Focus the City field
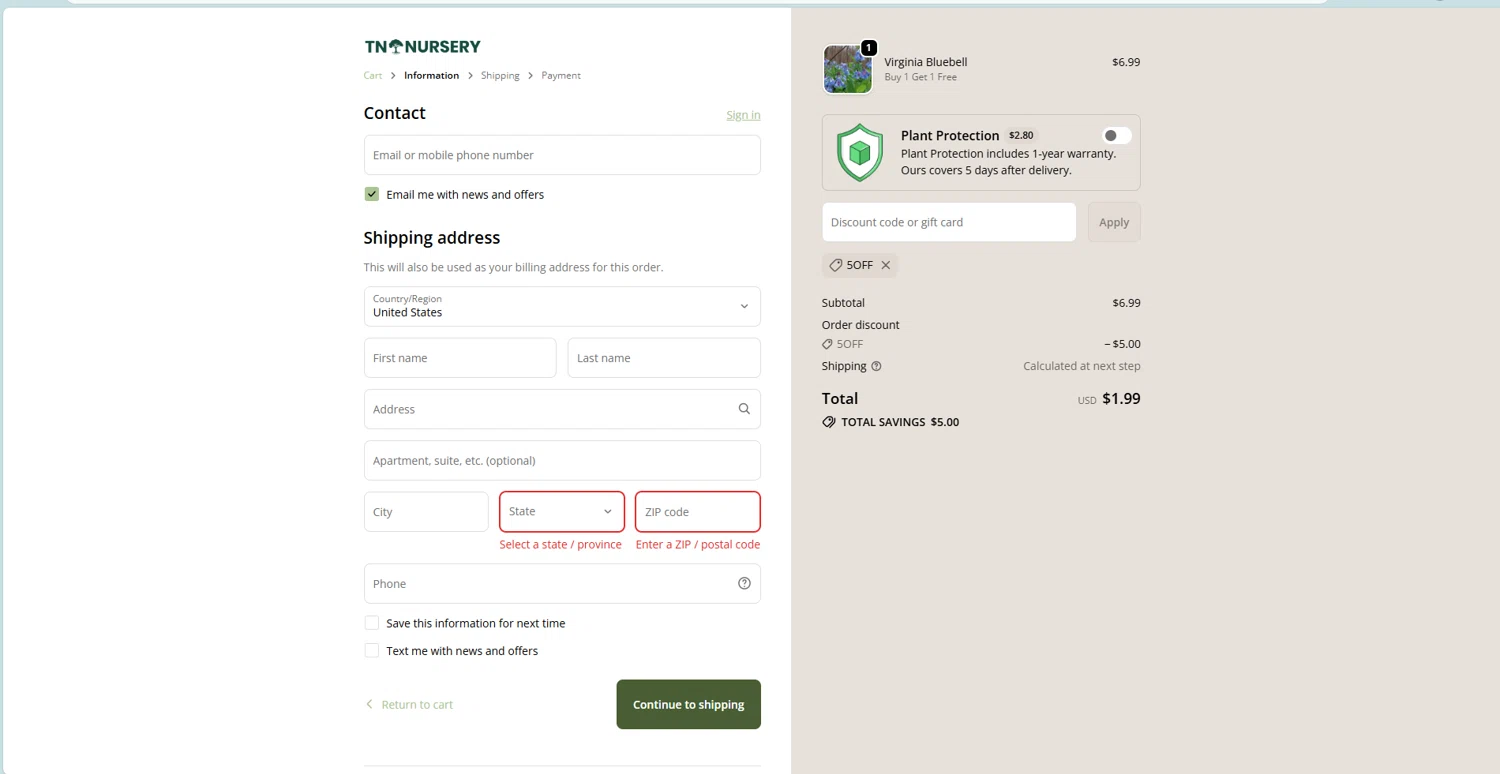The height and width of the screenshot is (774, 1500). point(426,512)
